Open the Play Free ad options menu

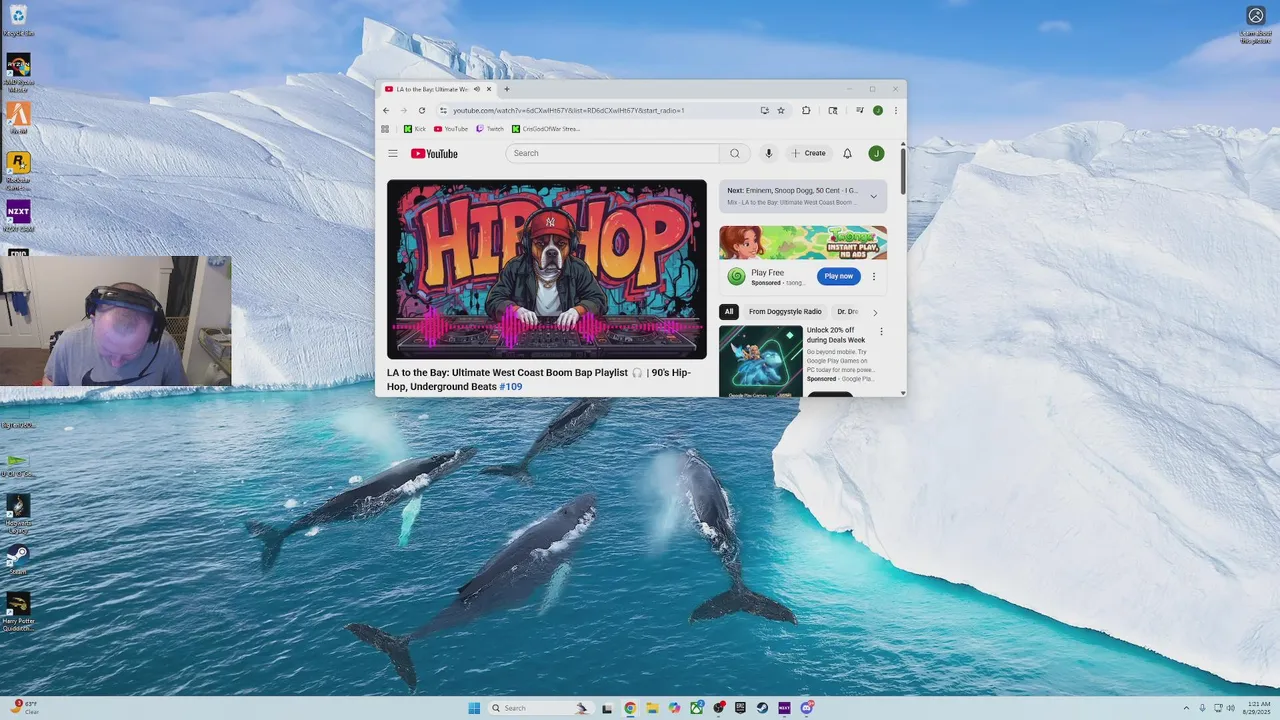(873, 276)
